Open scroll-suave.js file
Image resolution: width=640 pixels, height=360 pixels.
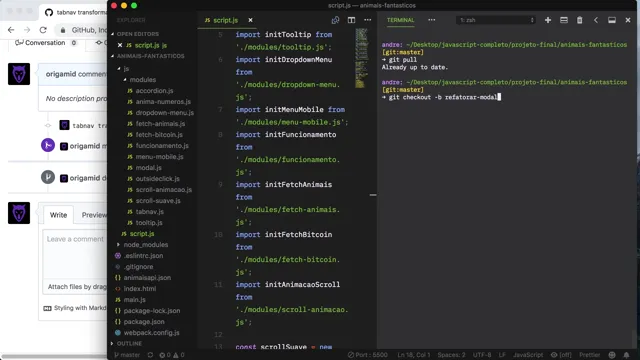coord(158,201)
